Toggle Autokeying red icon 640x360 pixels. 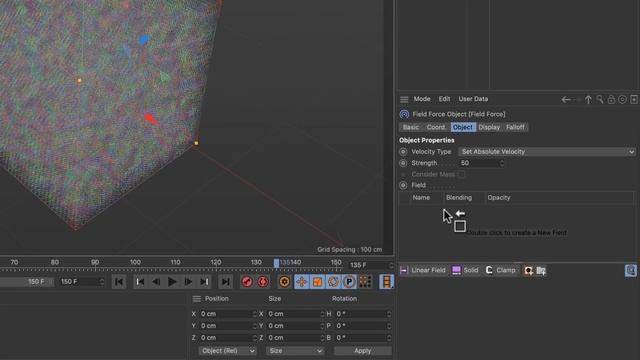263,282
